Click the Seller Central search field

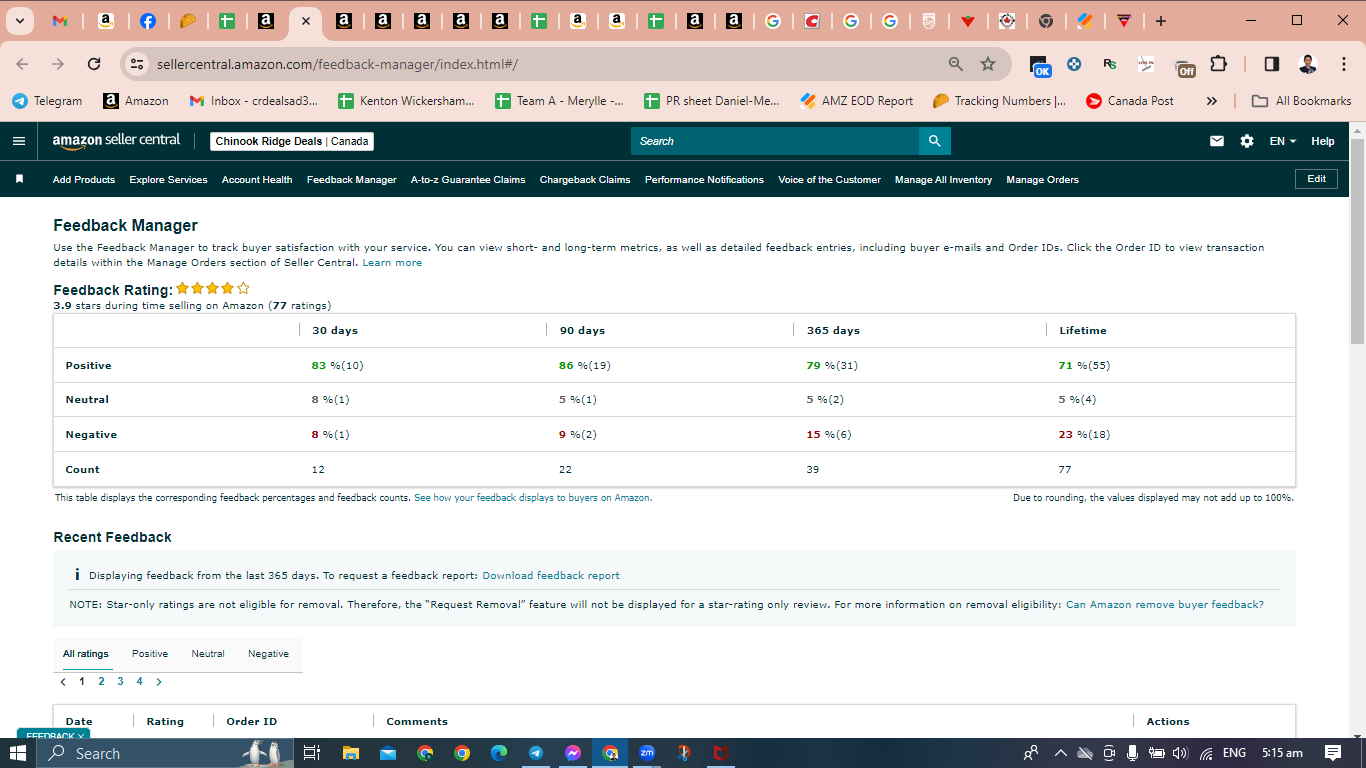coord(775,141)
